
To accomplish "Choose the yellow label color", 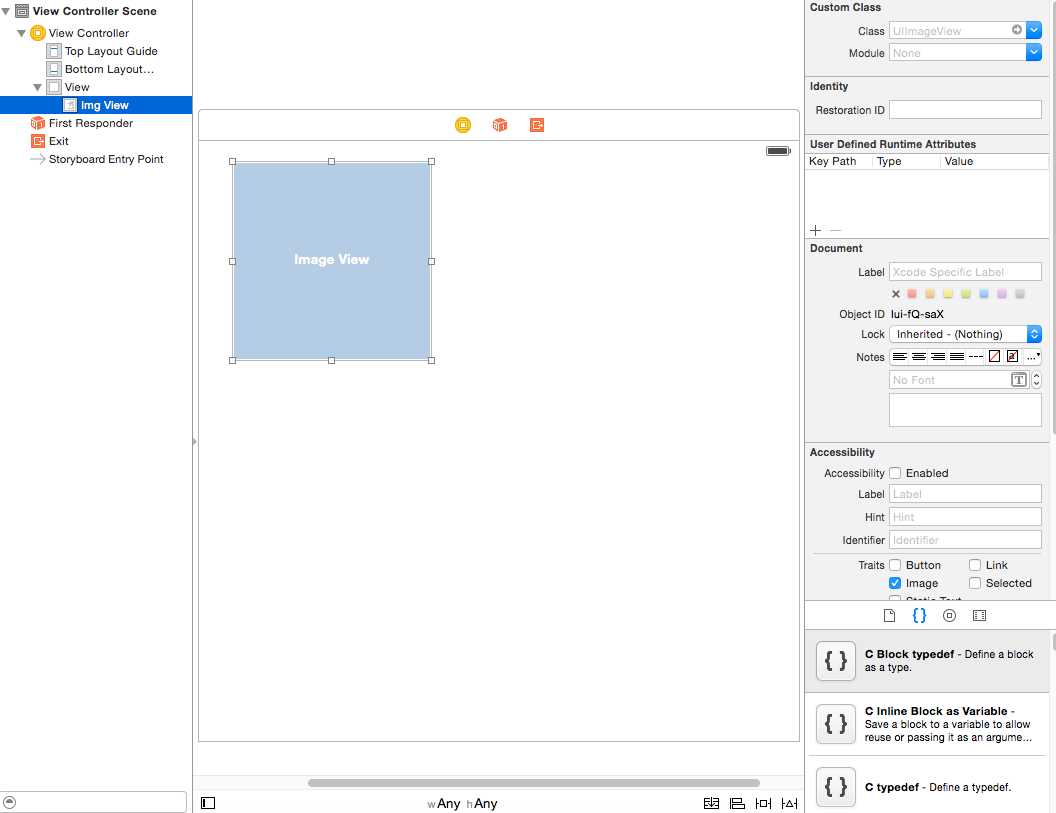I will (948, 294).
